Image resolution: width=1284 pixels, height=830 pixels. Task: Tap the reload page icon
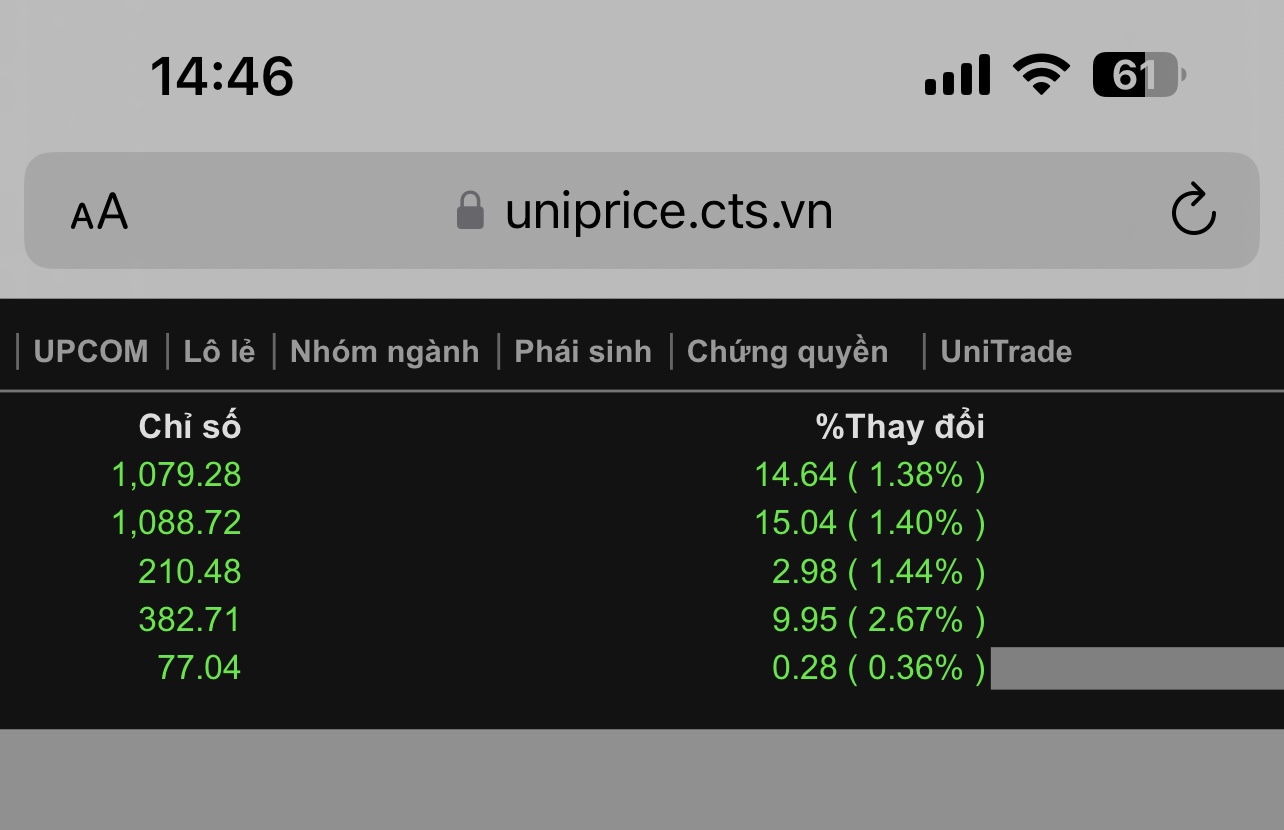[x=1192, y=211]
